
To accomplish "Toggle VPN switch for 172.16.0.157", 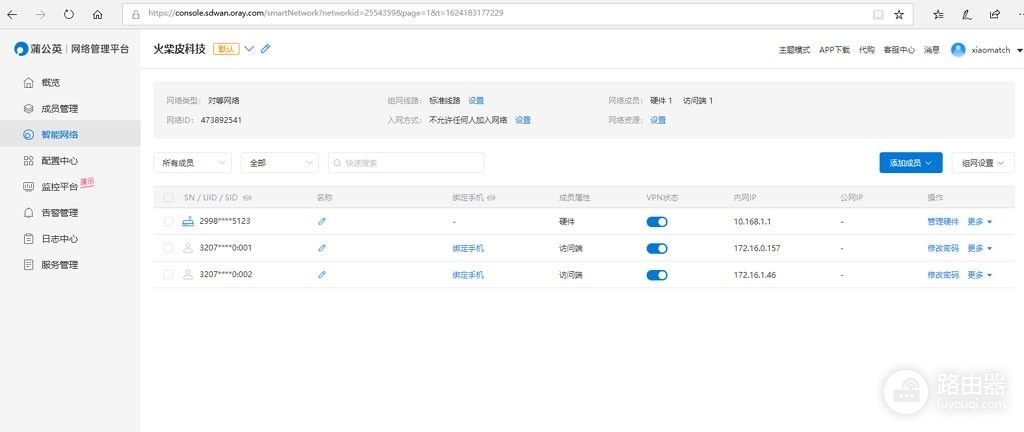I will tap(657, 249).
